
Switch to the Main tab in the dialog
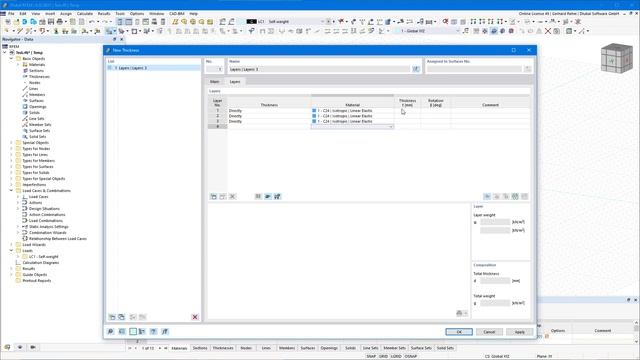pyautogui.click(x=214, y=82)
